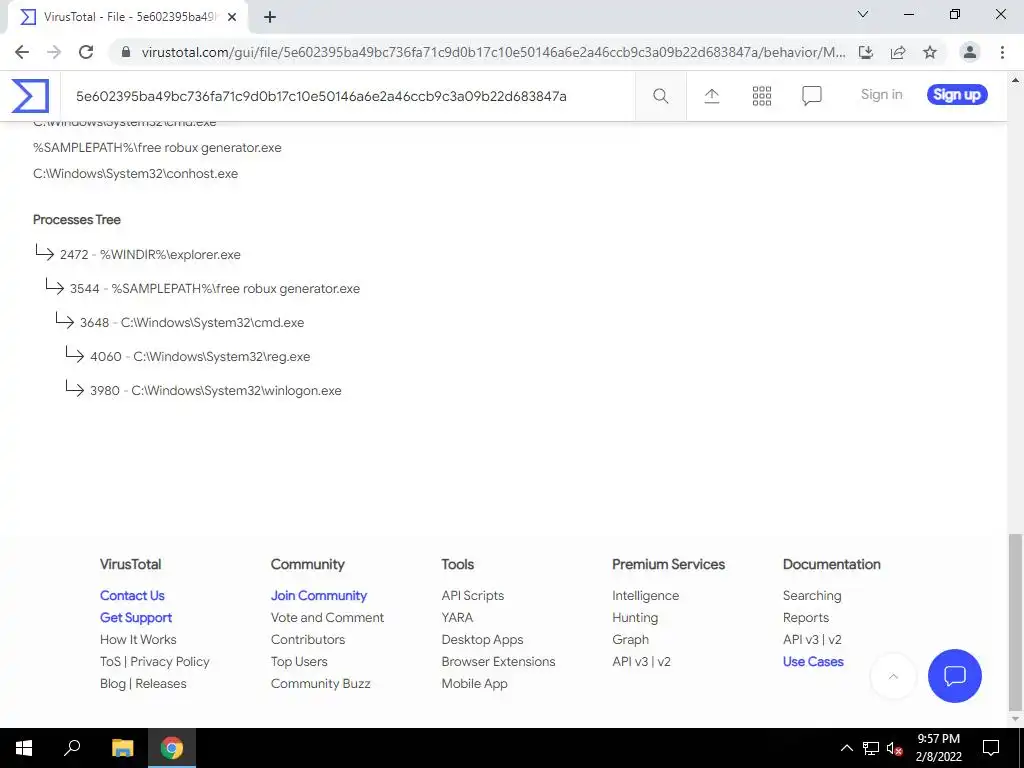Open the notification center icon

[991, 748]
